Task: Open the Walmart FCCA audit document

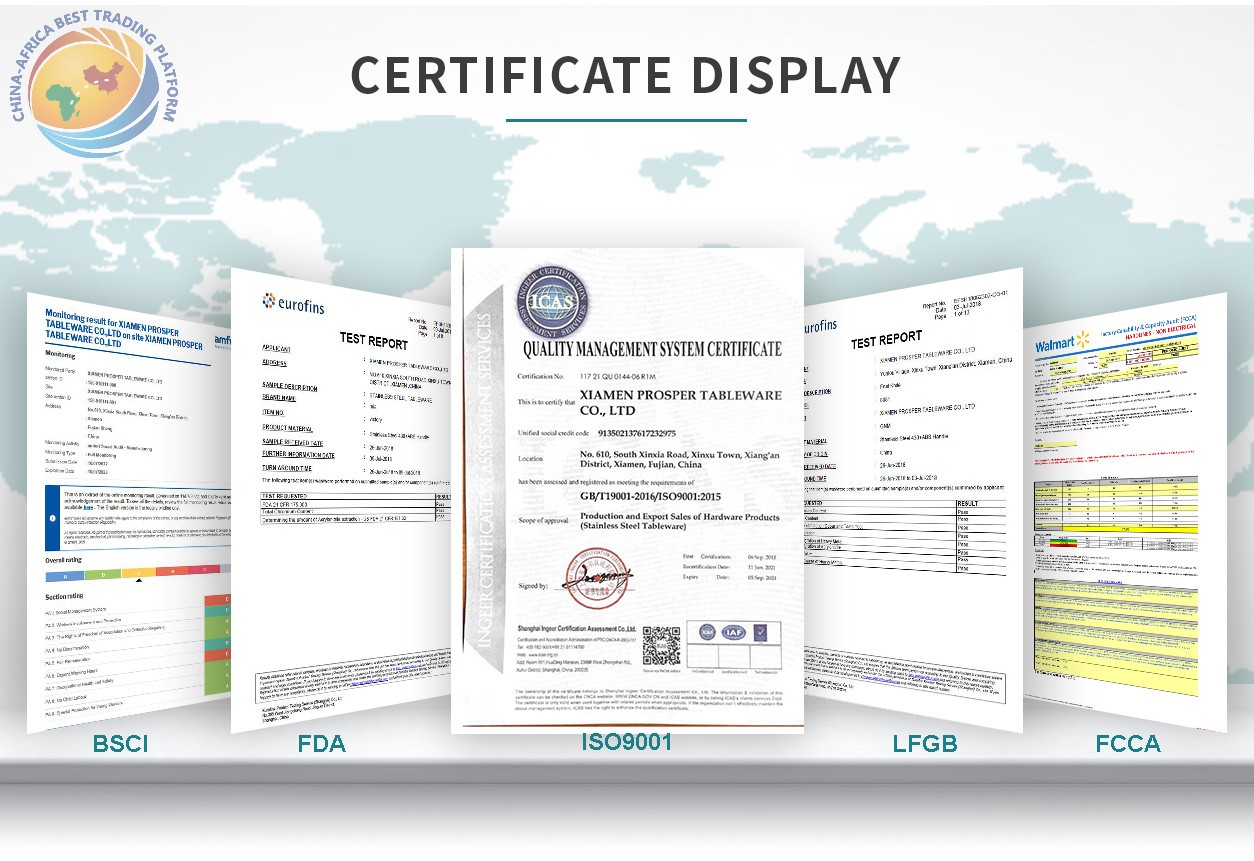Action: click(x=1125, y=512)
